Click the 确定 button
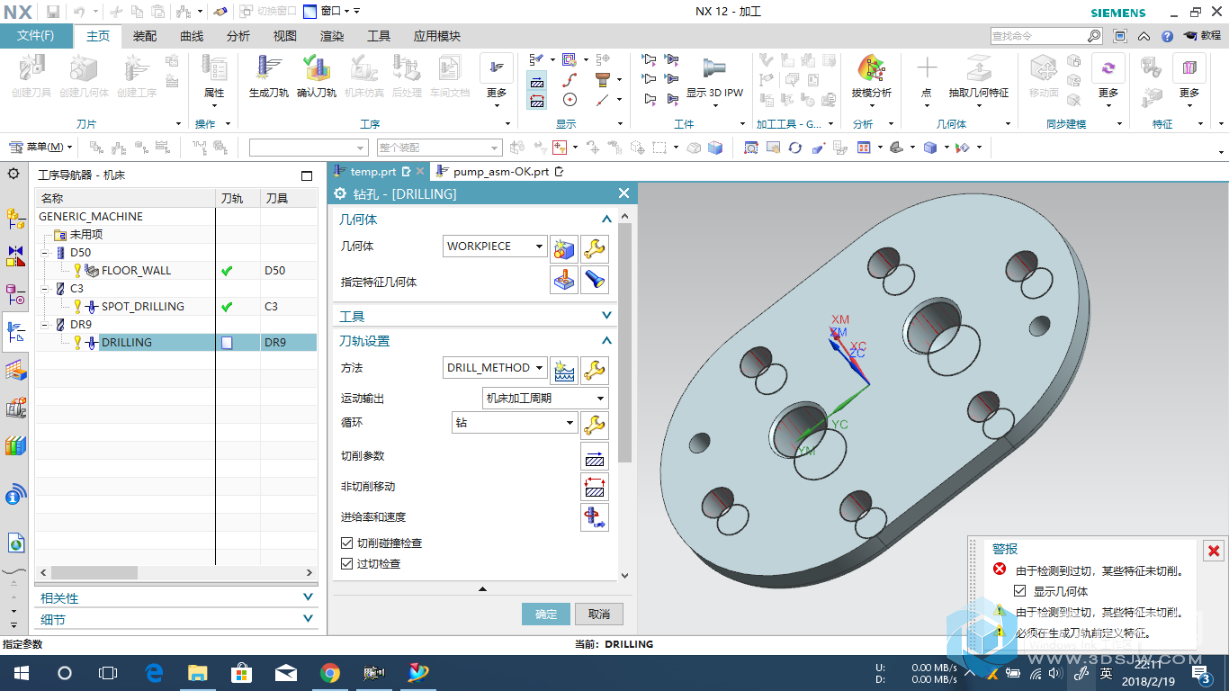This screenshot has width=1229, height=691. click(x=546, y=614)
